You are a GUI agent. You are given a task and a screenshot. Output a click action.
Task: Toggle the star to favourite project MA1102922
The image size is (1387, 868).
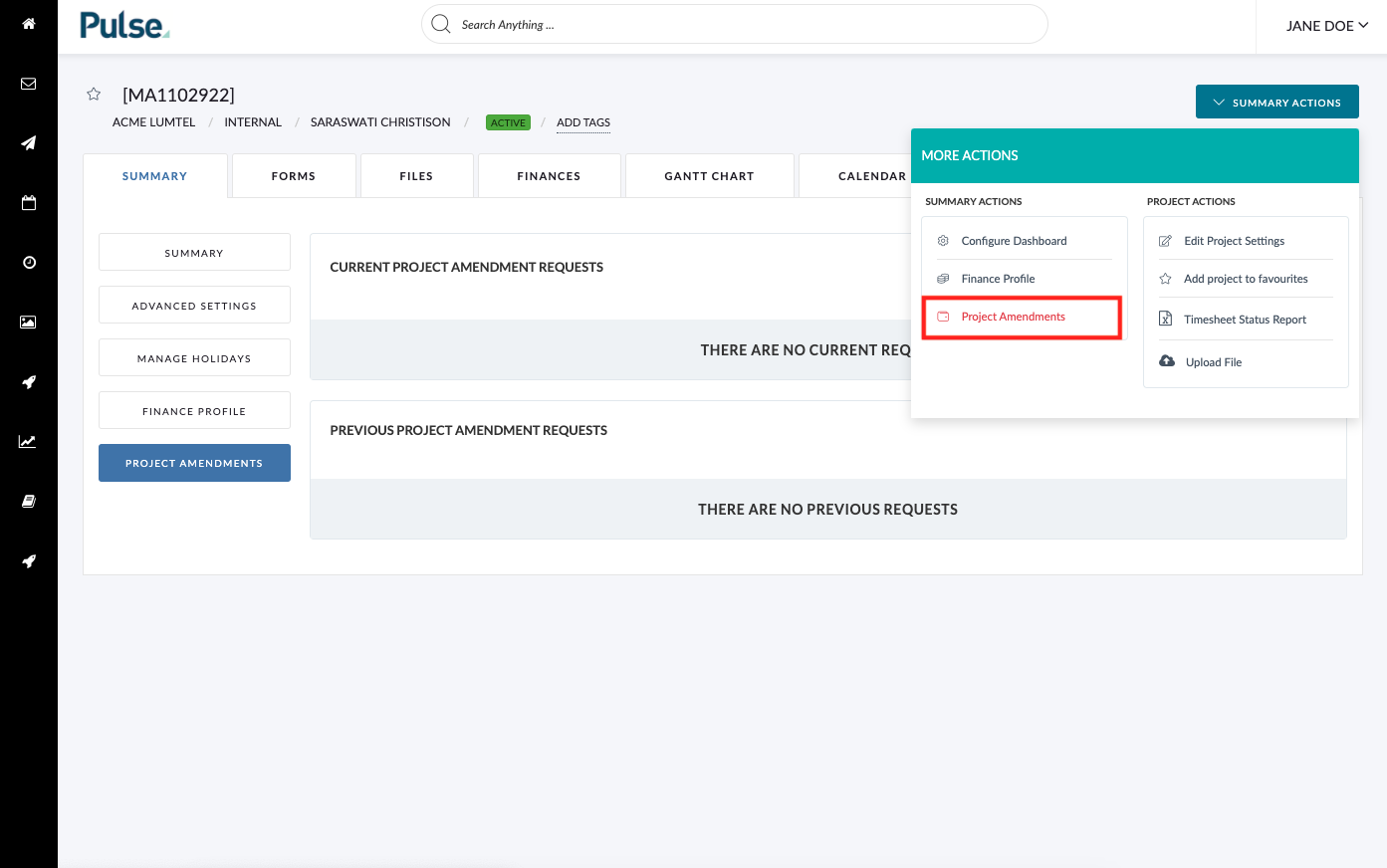(x=93, y=94)
